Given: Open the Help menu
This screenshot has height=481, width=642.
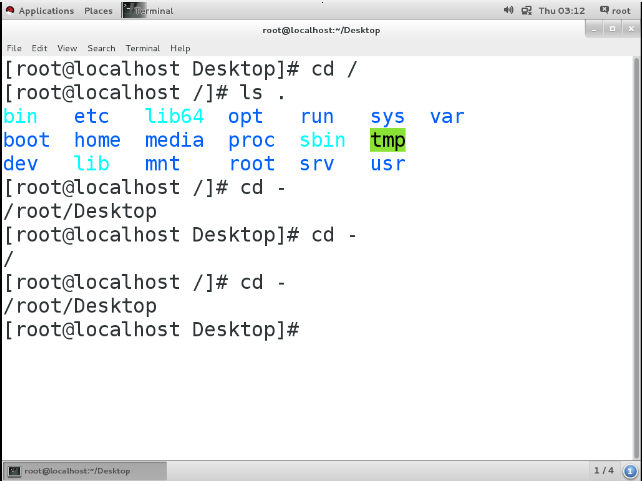Looking at the screenshot, I should pyautogui.click(x=180, y=48).
